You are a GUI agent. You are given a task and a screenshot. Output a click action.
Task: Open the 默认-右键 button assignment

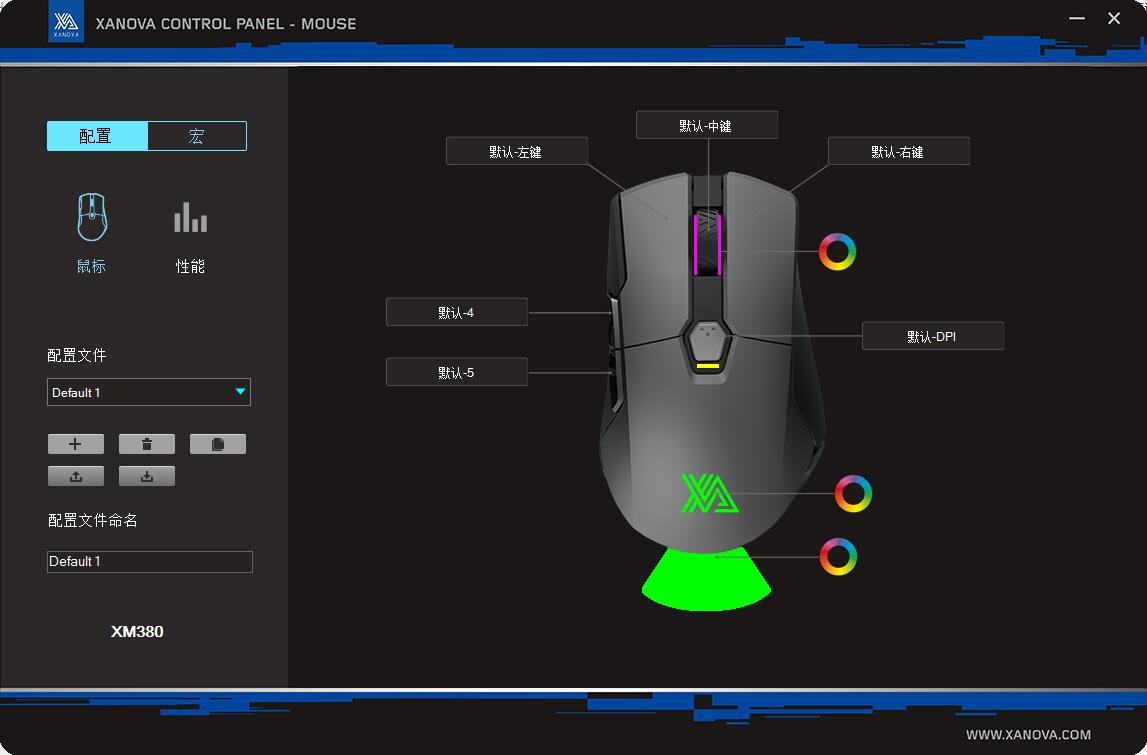tap(898, 151)
